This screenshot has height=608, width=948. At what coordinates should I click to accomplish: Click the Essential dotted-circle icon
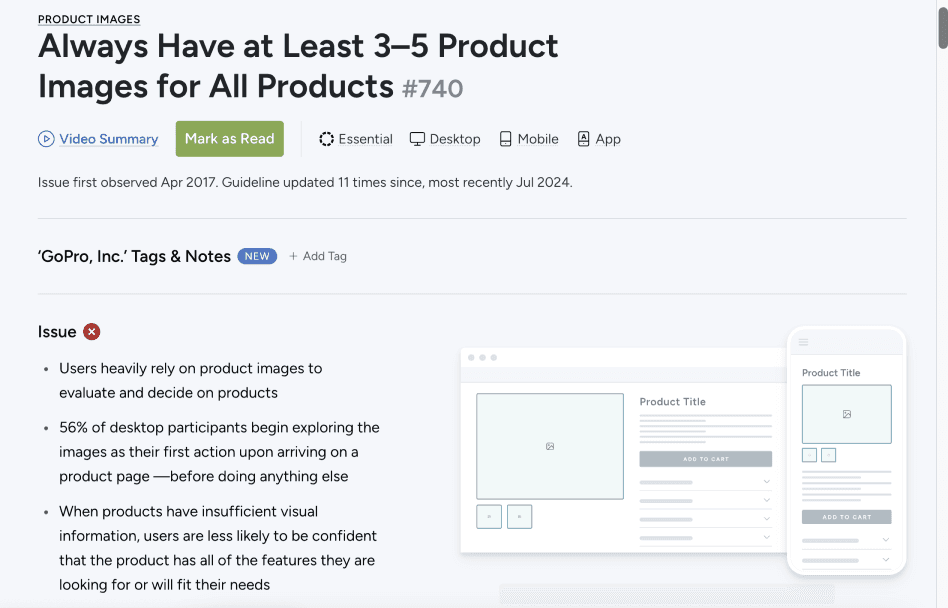click(326, 139)
